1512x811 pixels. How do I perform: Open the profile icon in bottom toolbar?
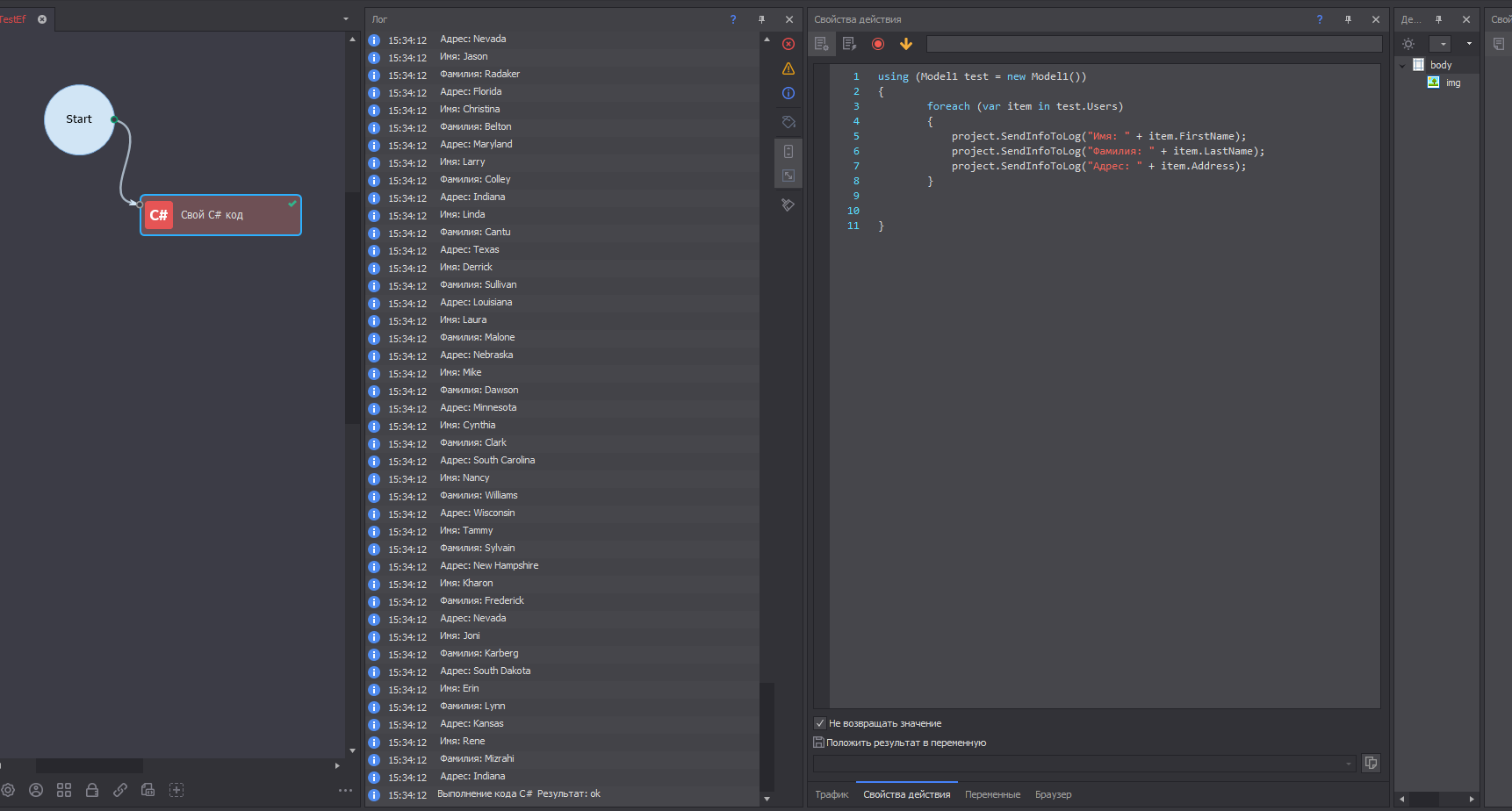[36, 790]
